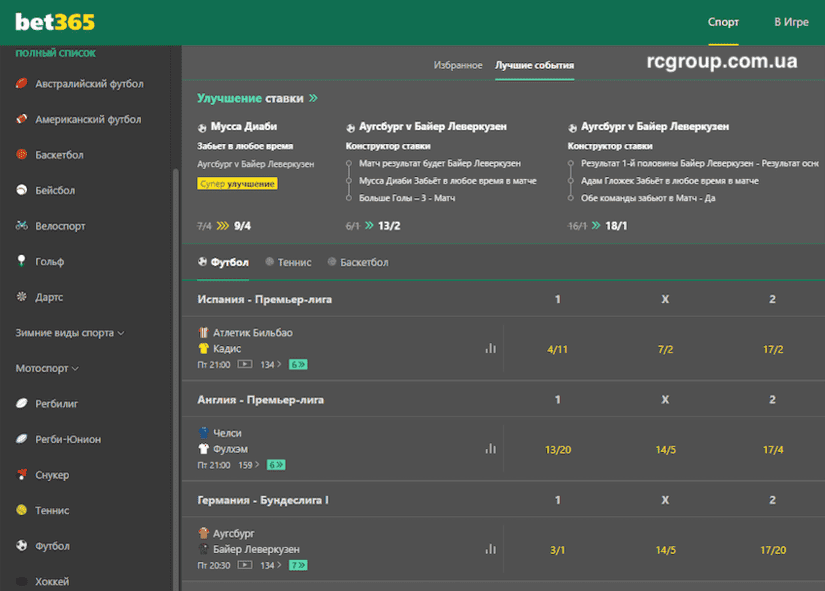Open stats chart icon for Челси v Фулхэм
Screen dimensions: 825x591
(x=490, y=449)
